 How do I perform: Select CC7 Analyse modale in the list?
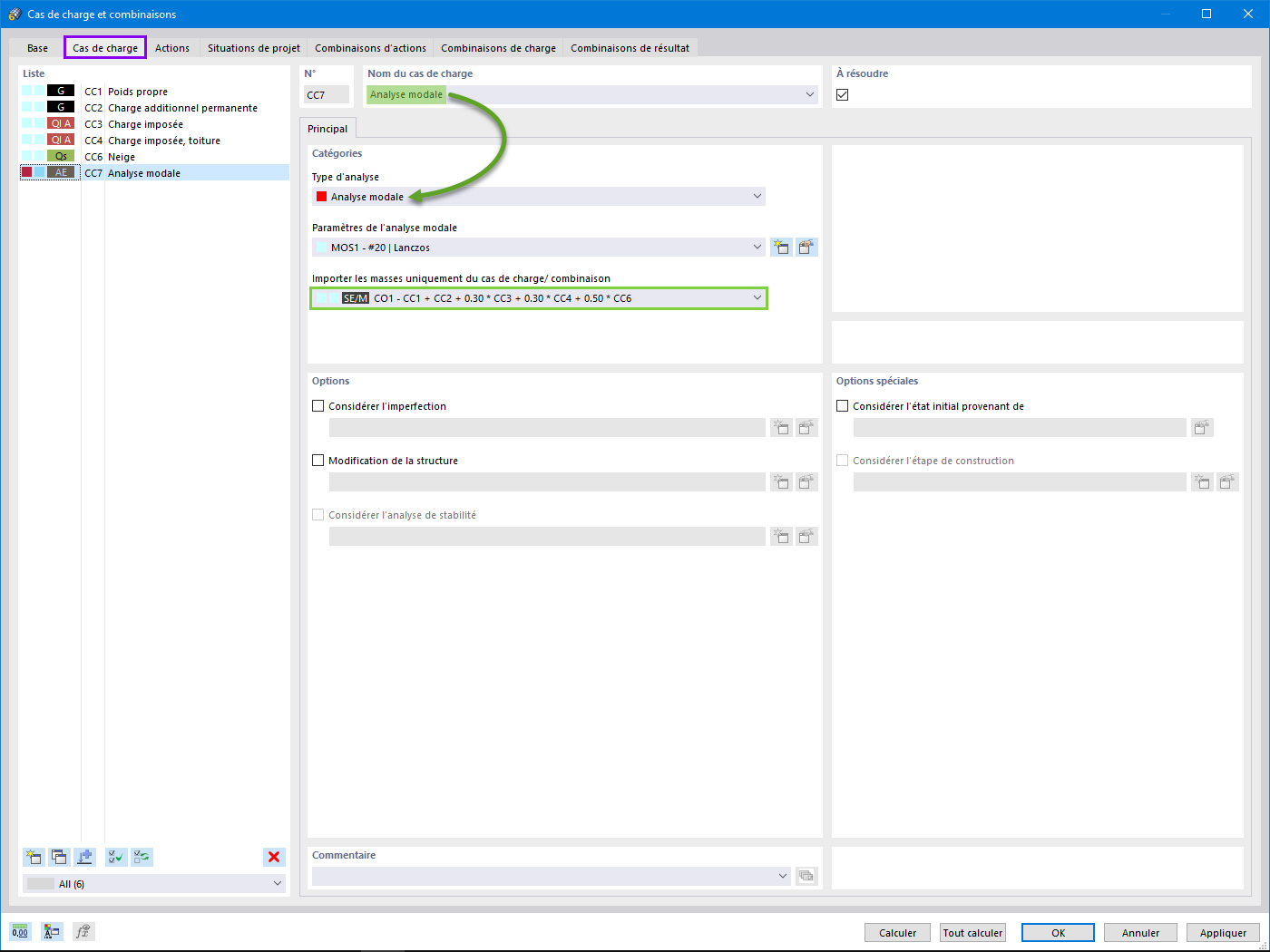click(x=154, y=173)
